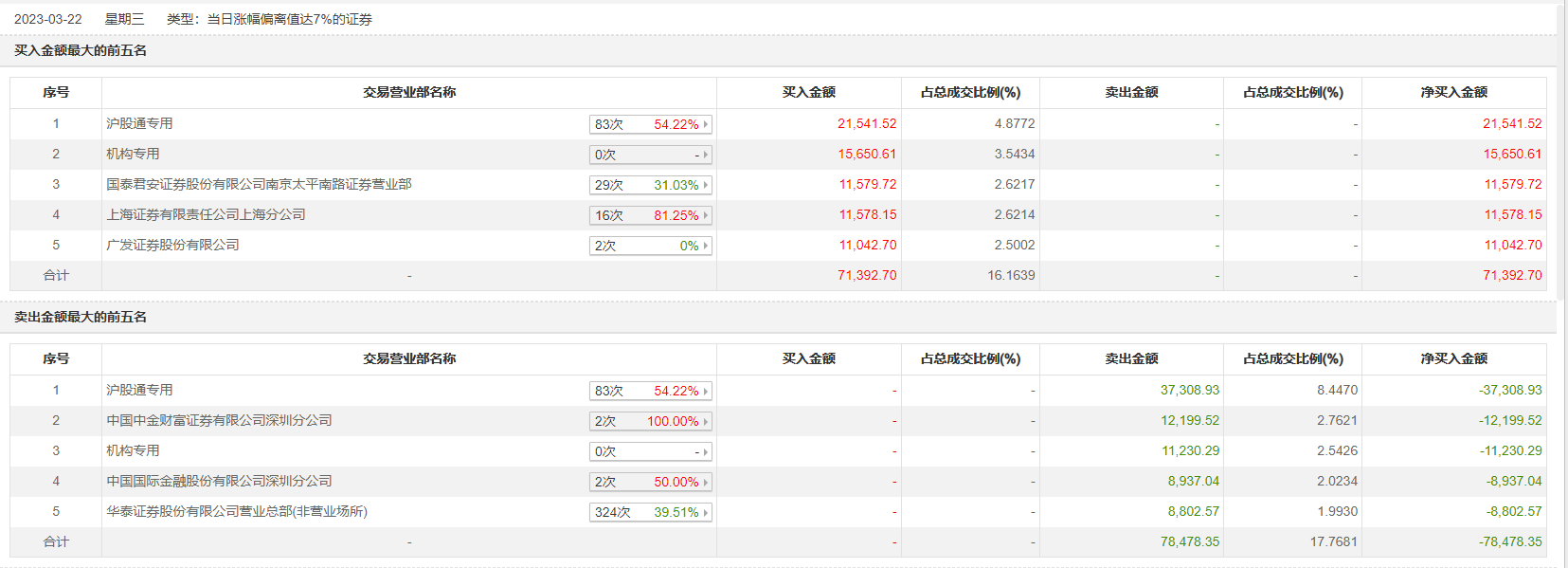
Task: Click the date 2023-03-22
Action: coord(48,19)
